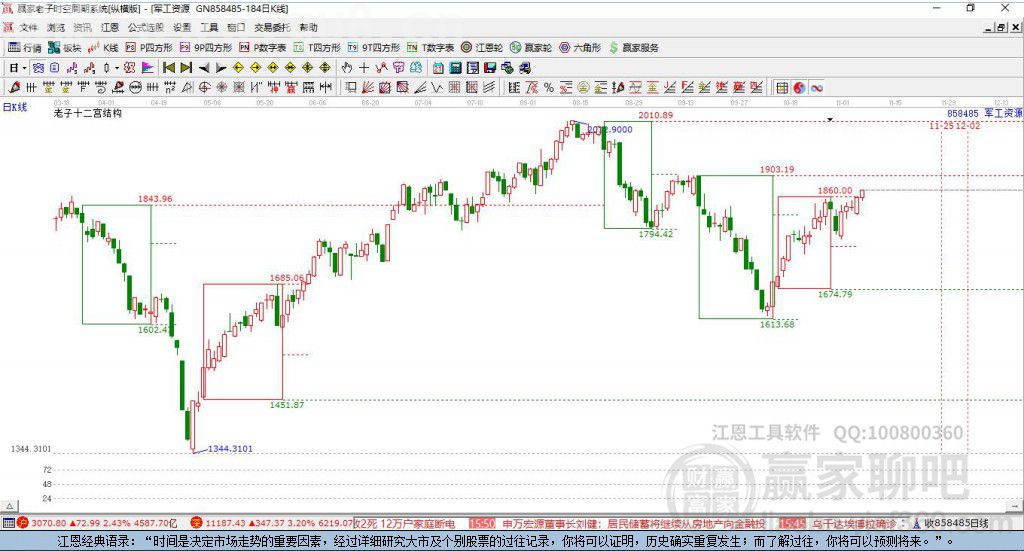The image size is (1024, 551).
Task: Click the 1794.42 price label
Action: tap(656, 233)
